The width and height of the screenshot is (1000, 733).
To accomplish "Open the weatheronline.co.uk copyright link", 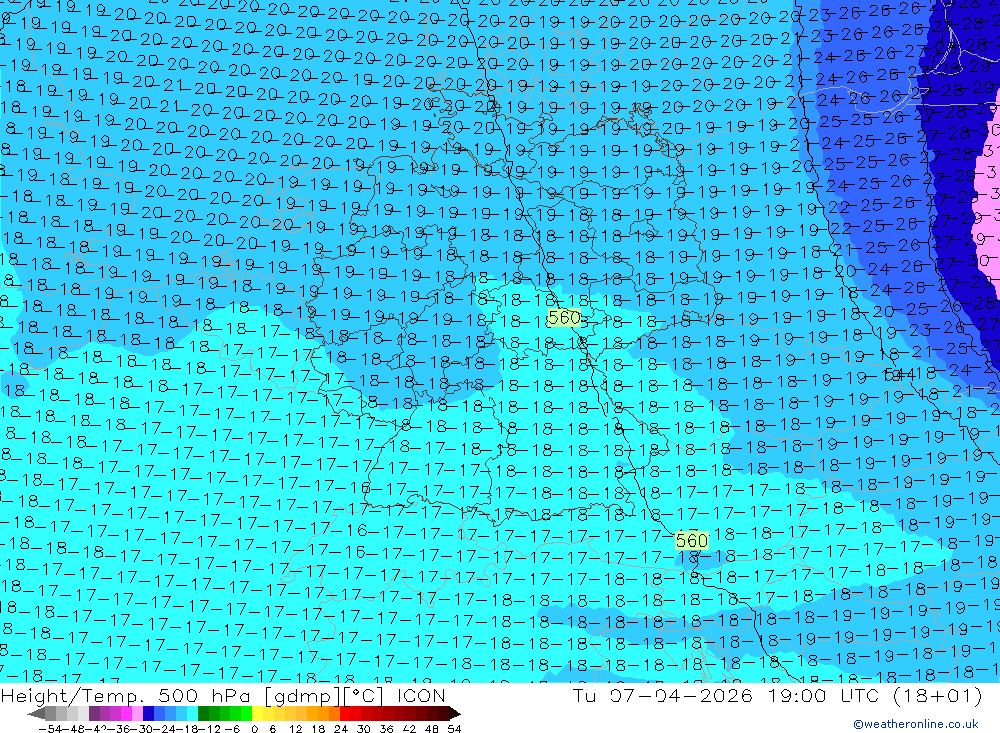I will click(x=916, y=724).
